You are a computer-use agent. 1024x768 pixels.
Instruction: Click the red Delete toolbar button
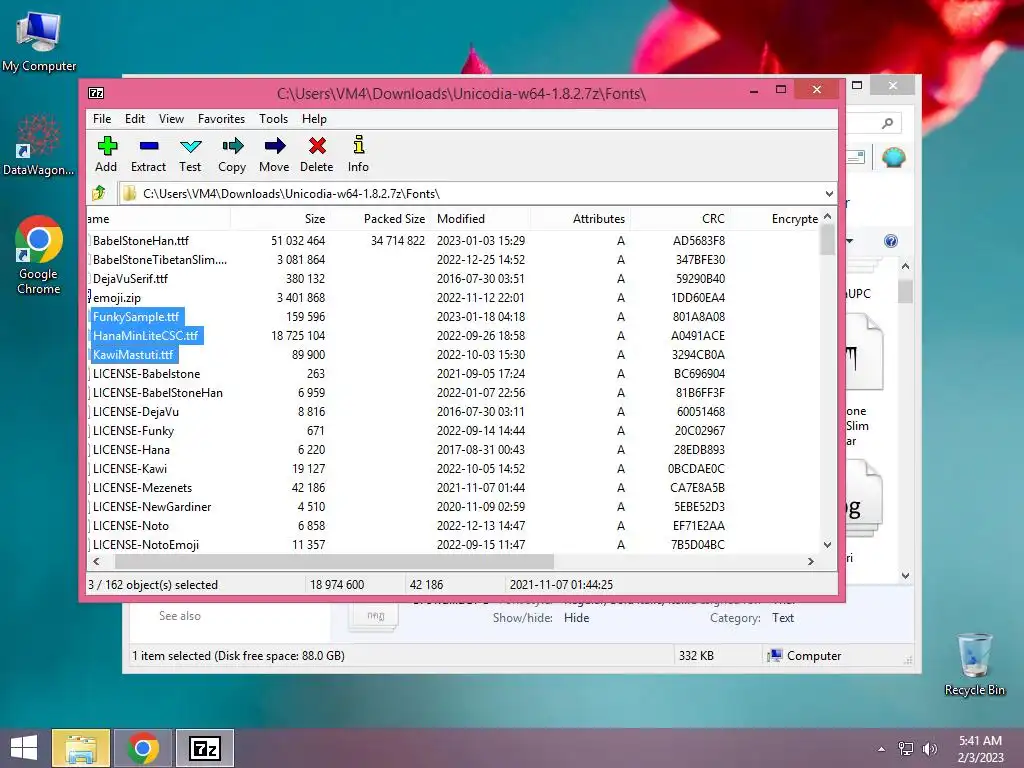click(317, 155)
